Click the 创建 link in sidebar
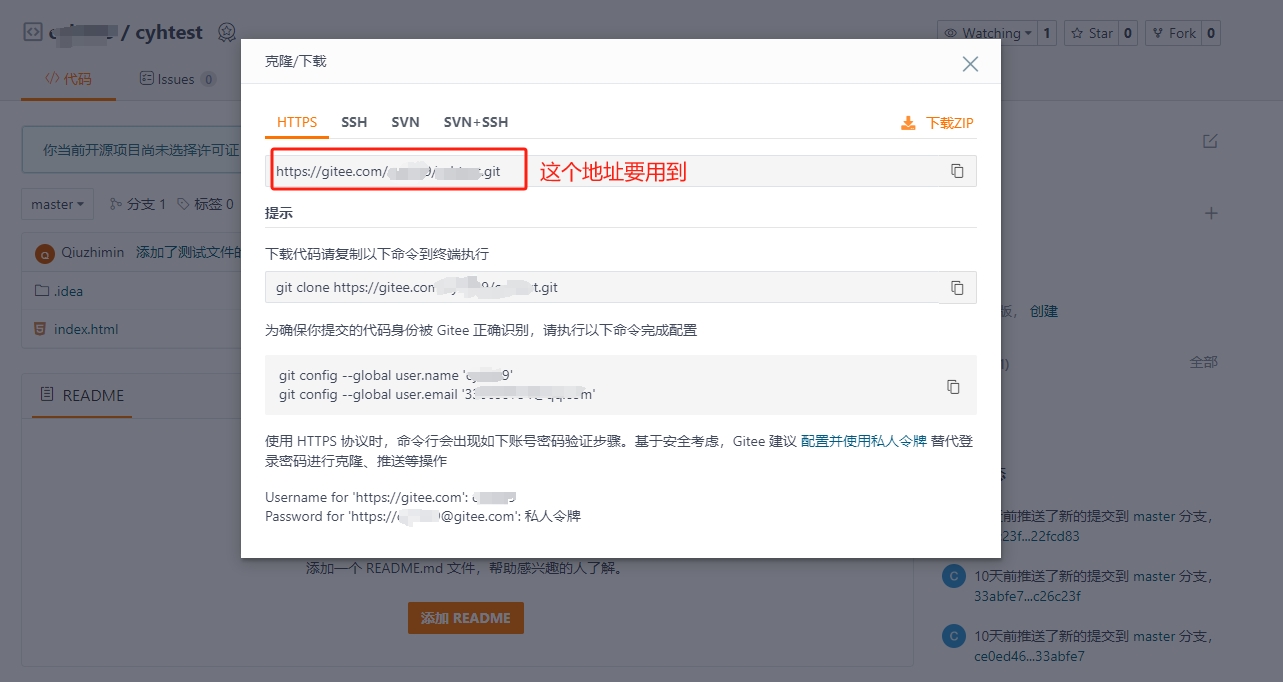The height and width of the screenshot is (682, 1283). 1044,311
